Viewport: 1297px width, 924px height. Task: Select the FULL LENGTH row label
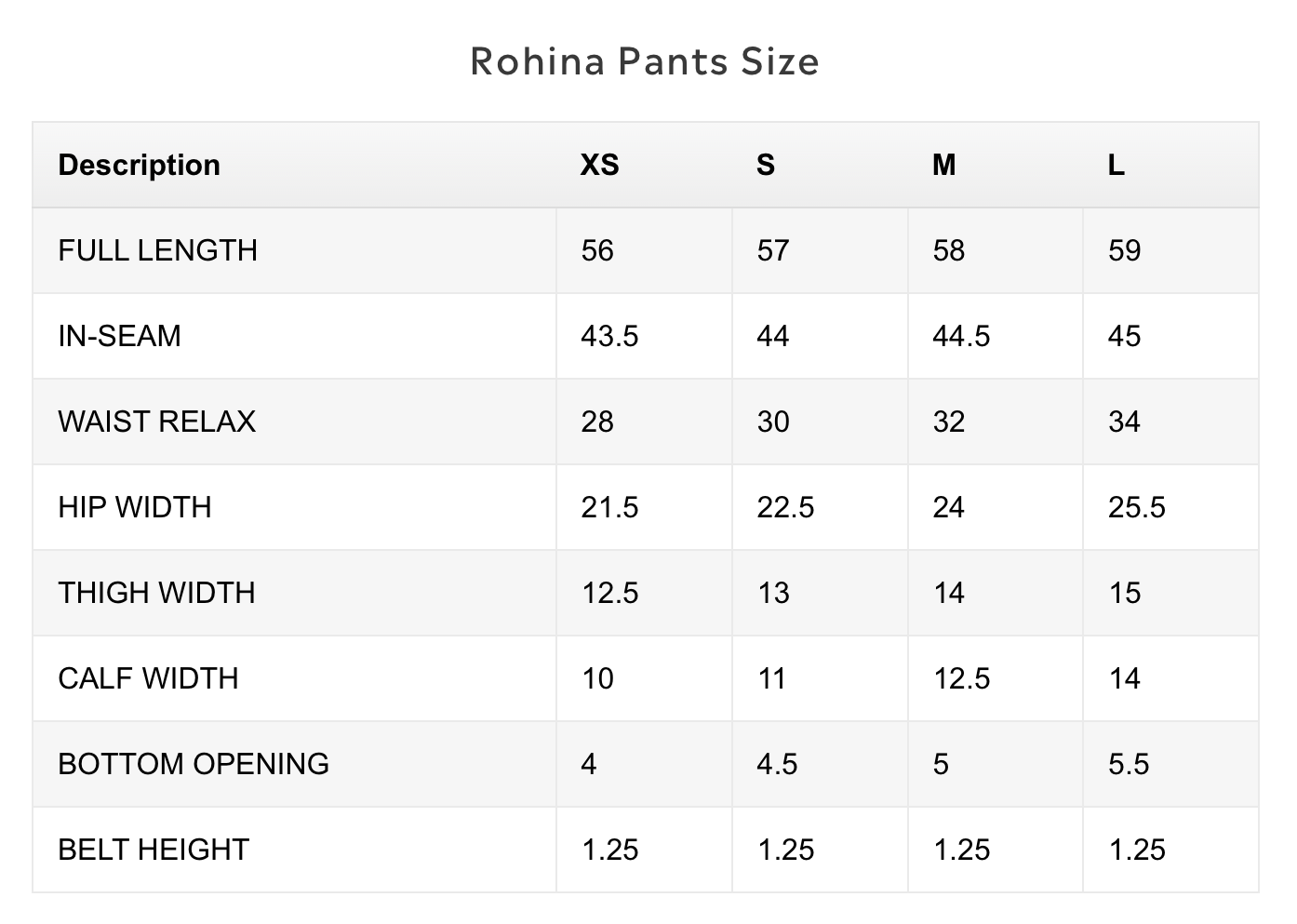157,250
